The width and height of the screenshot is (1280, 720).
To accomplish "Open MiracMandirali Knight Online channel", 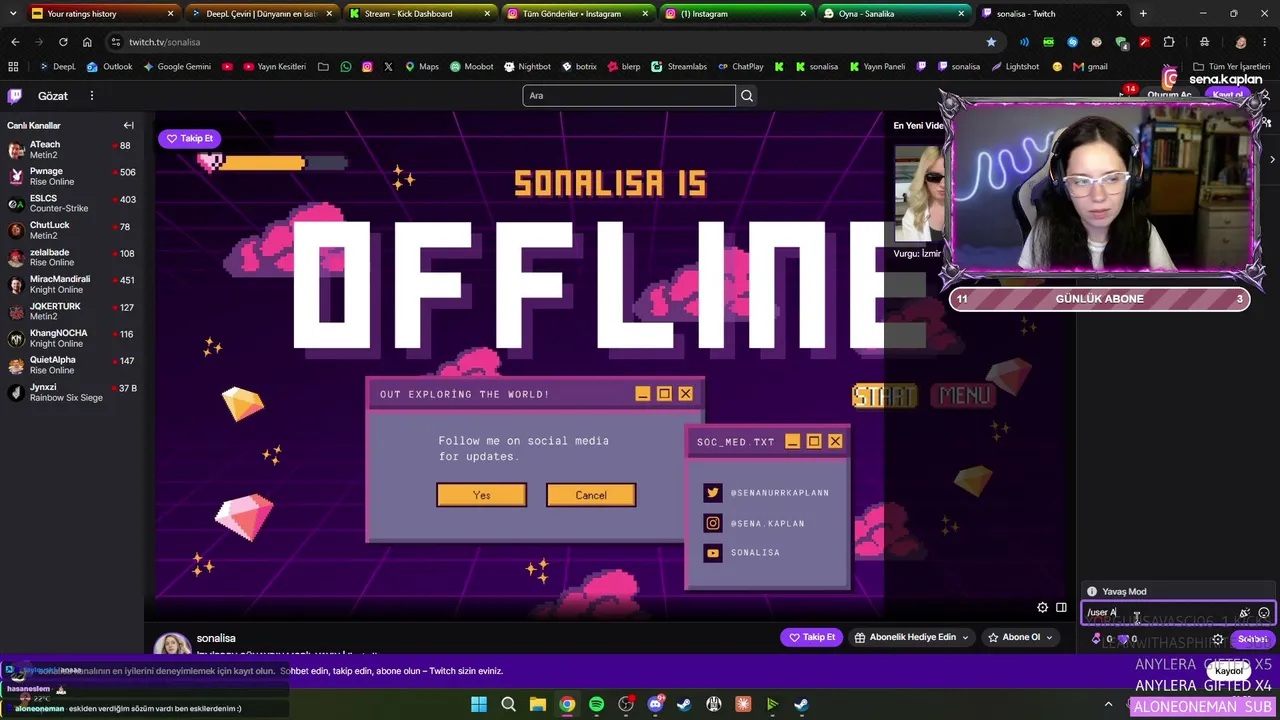I will point(71,285).
